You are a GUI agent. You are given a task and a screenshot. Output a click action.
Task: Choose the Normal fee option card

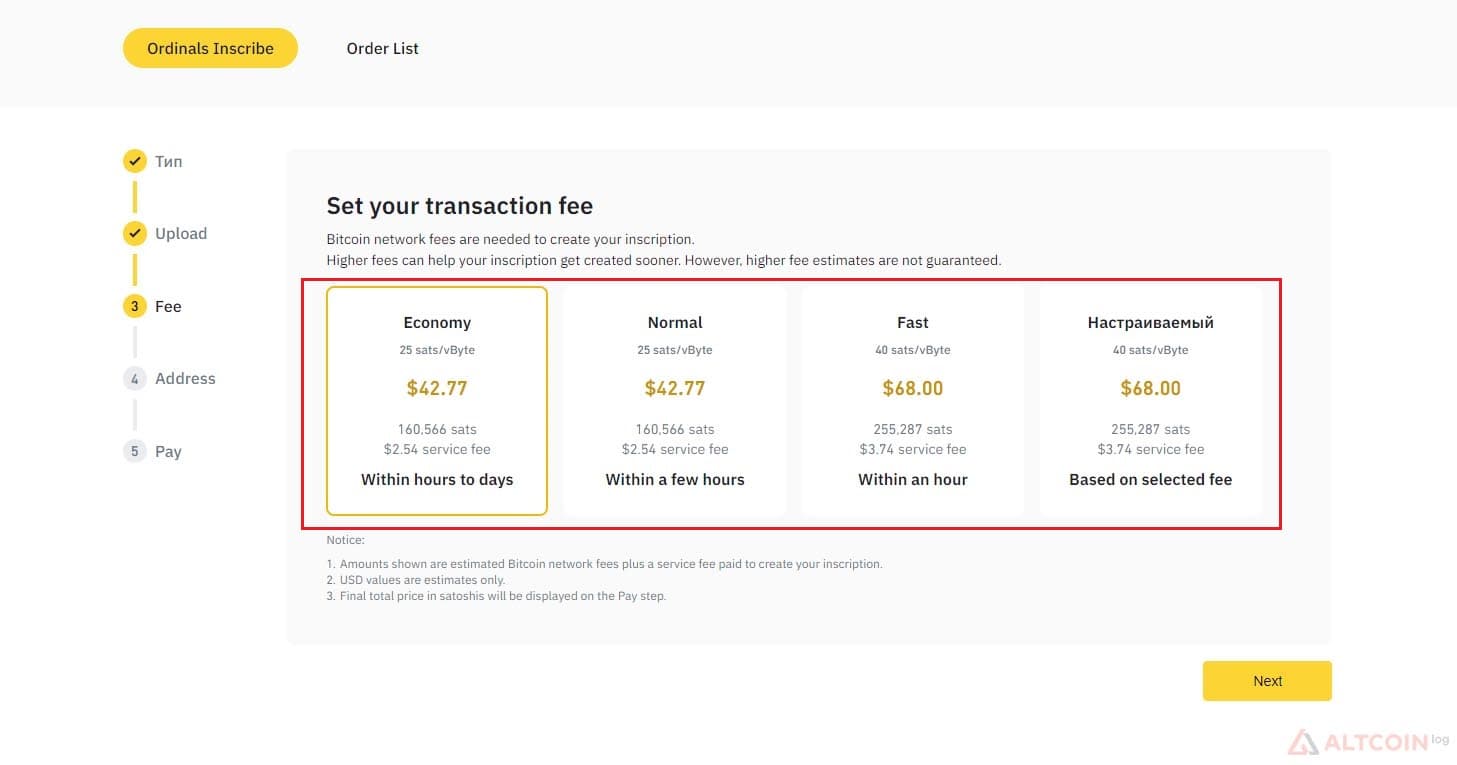click(x=675, y=401)
